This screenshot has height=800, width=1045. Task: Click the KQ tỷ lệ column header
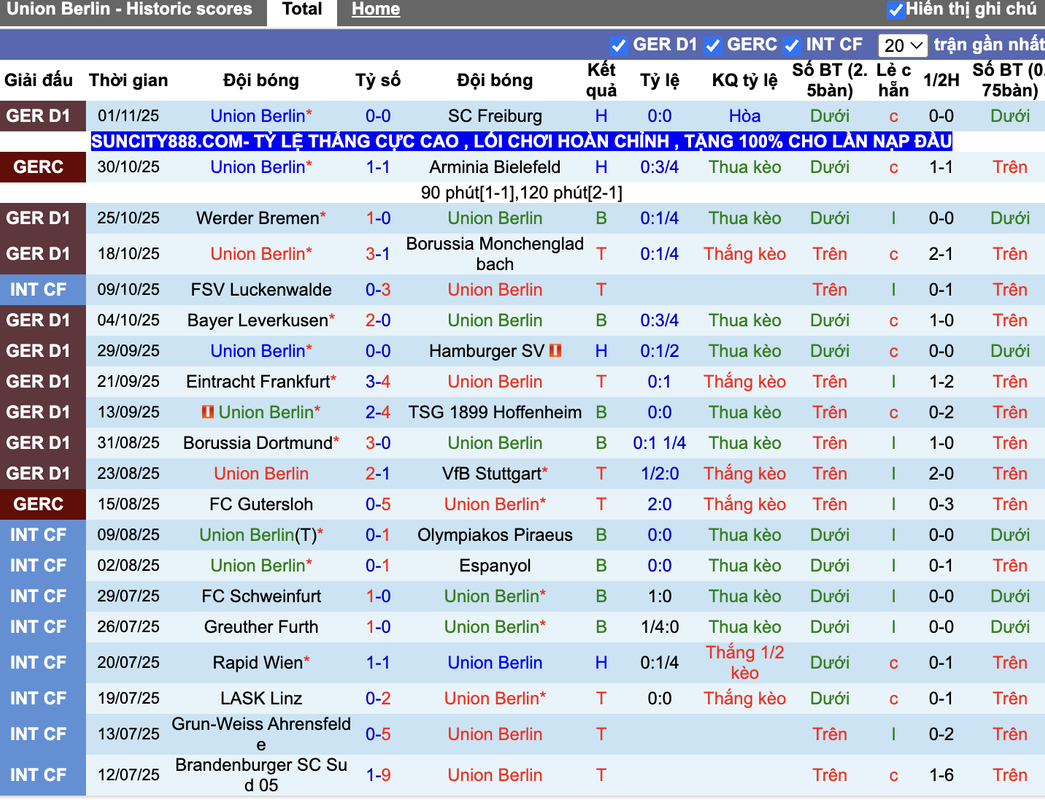(x=744, y=81)
